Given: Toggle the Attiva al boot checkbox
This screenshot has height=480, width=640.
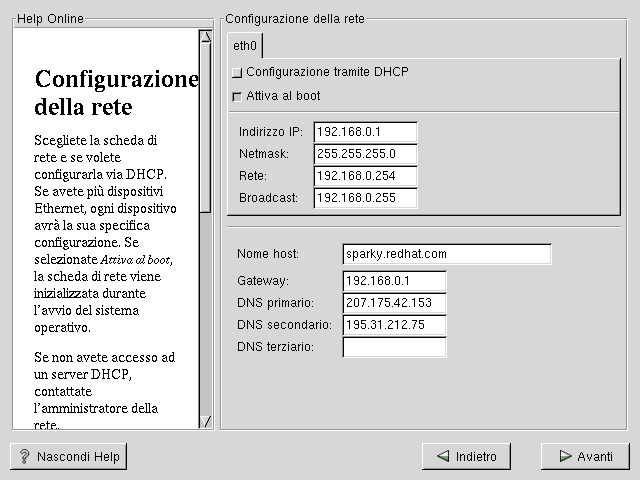Looking at the screenshot, I should click(237, 97).
